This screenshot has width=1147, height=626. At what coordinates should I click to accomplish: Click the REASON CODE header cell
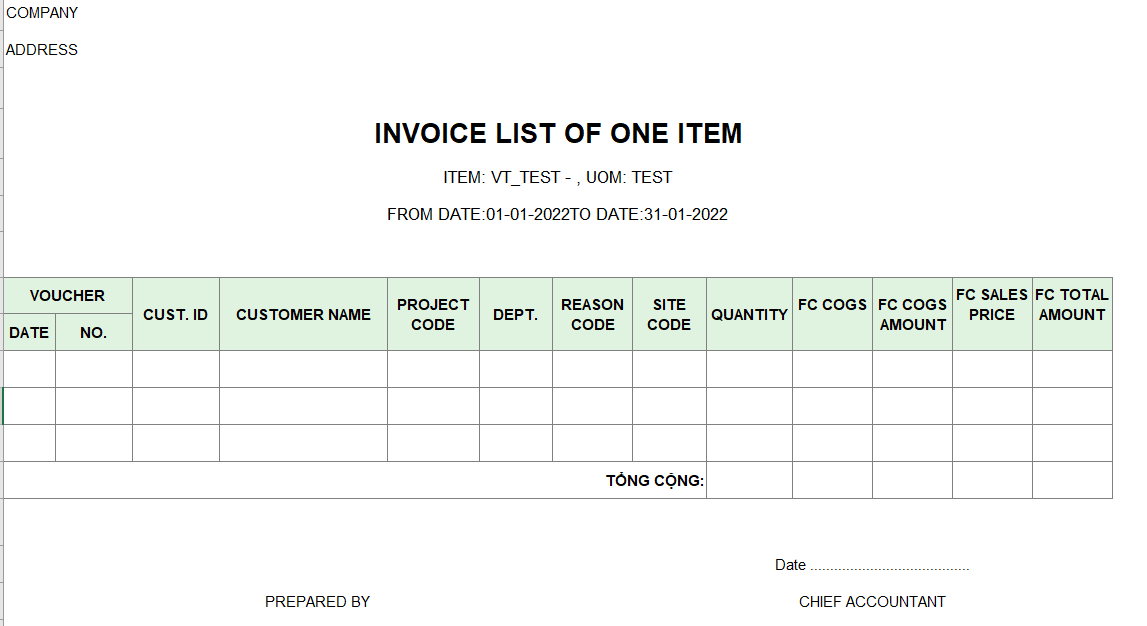[593, 314]
